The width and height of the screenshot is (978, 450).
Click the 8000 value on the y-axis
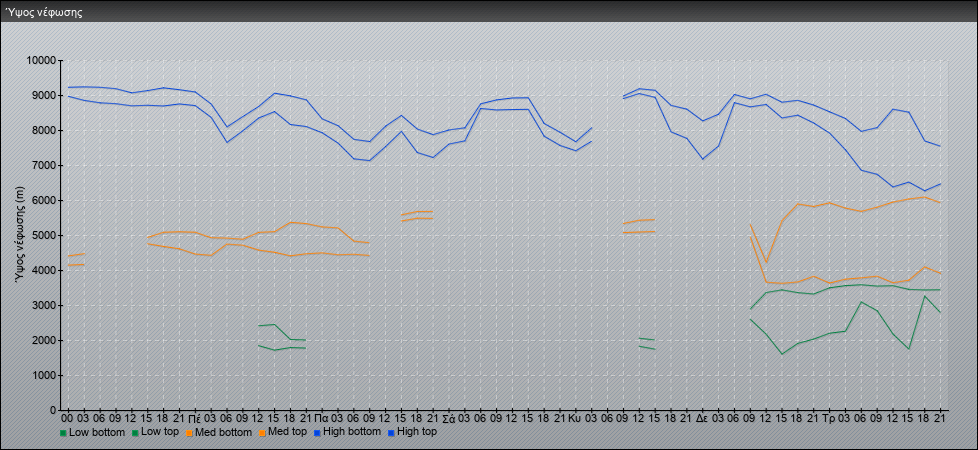click(x=44, y=130)
